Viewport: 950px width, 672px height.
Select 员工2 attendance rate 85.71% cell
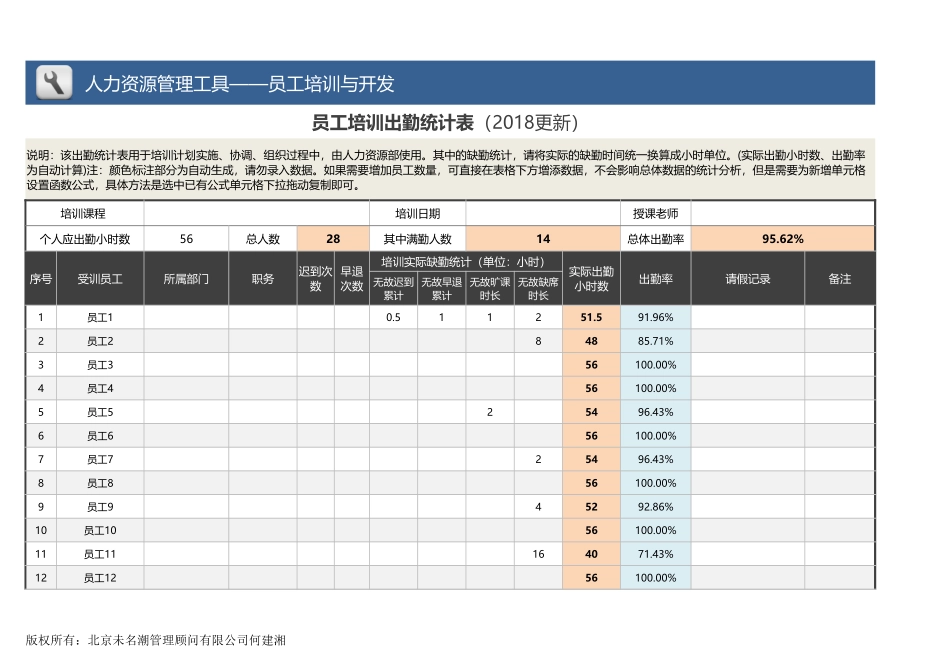pyautogui.click(x=655, y=341)
